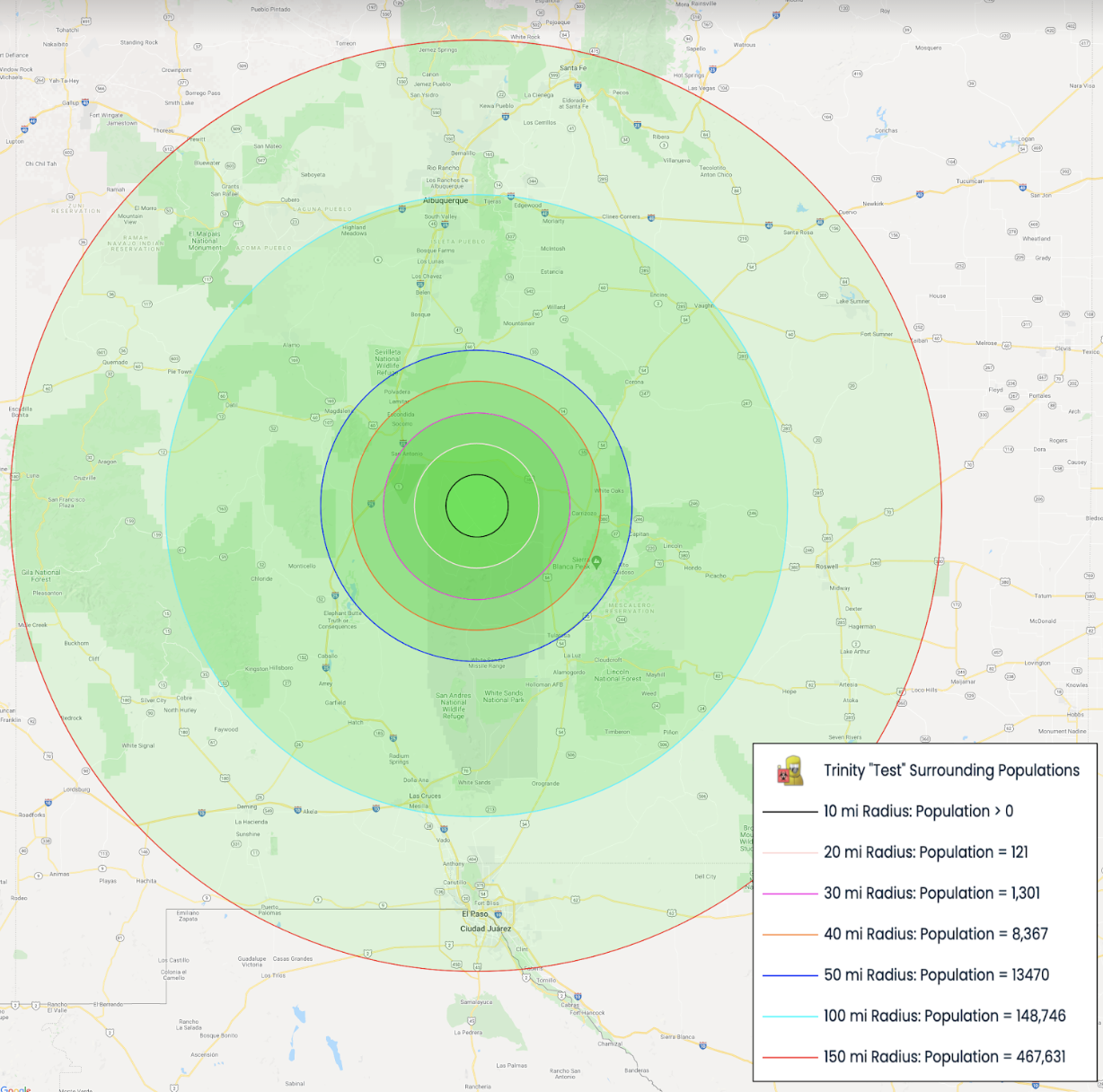Click inside the innermost black circle

477,506
